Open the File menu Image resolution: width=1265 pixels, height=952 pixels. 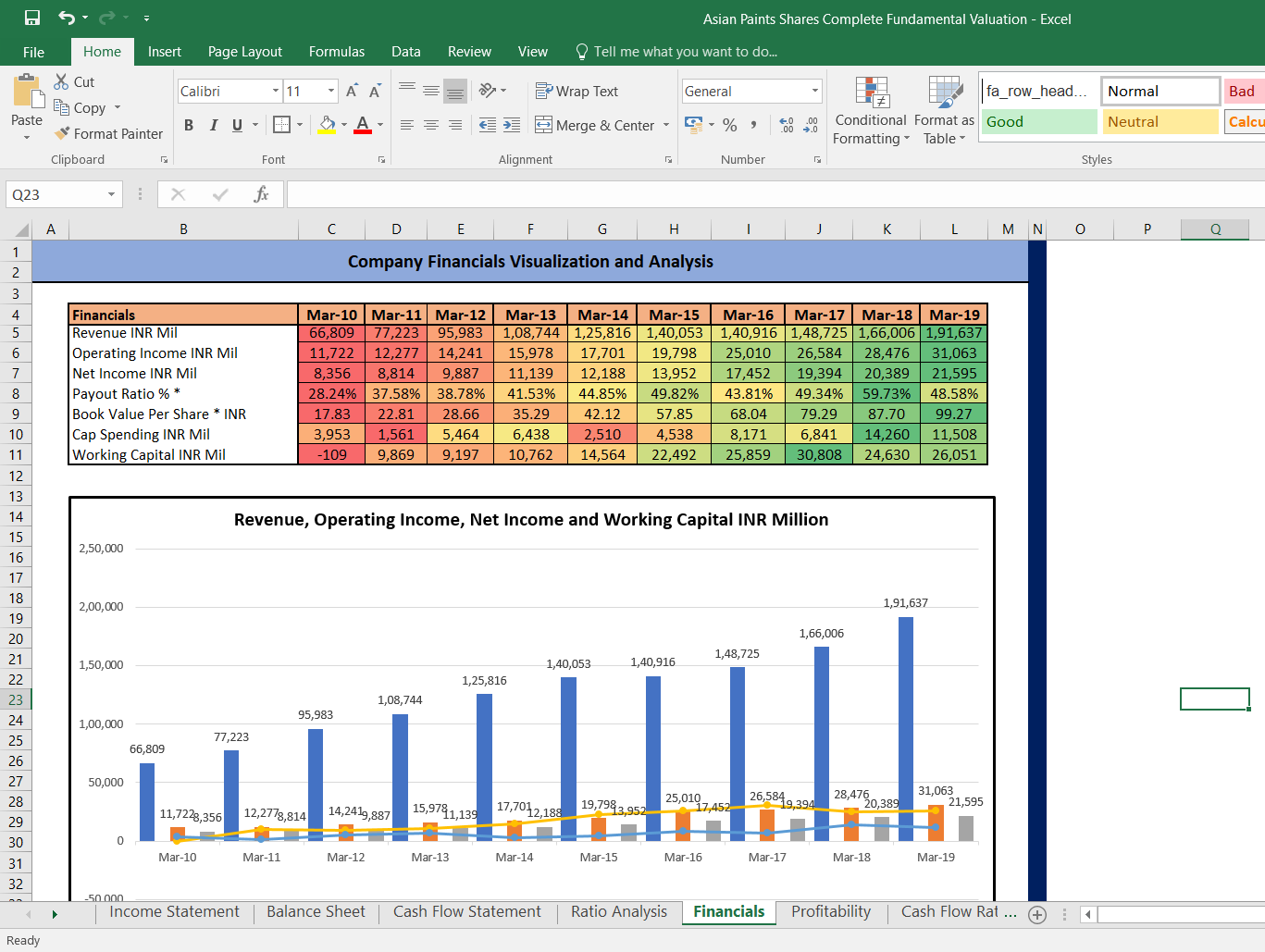coord(34,52)
